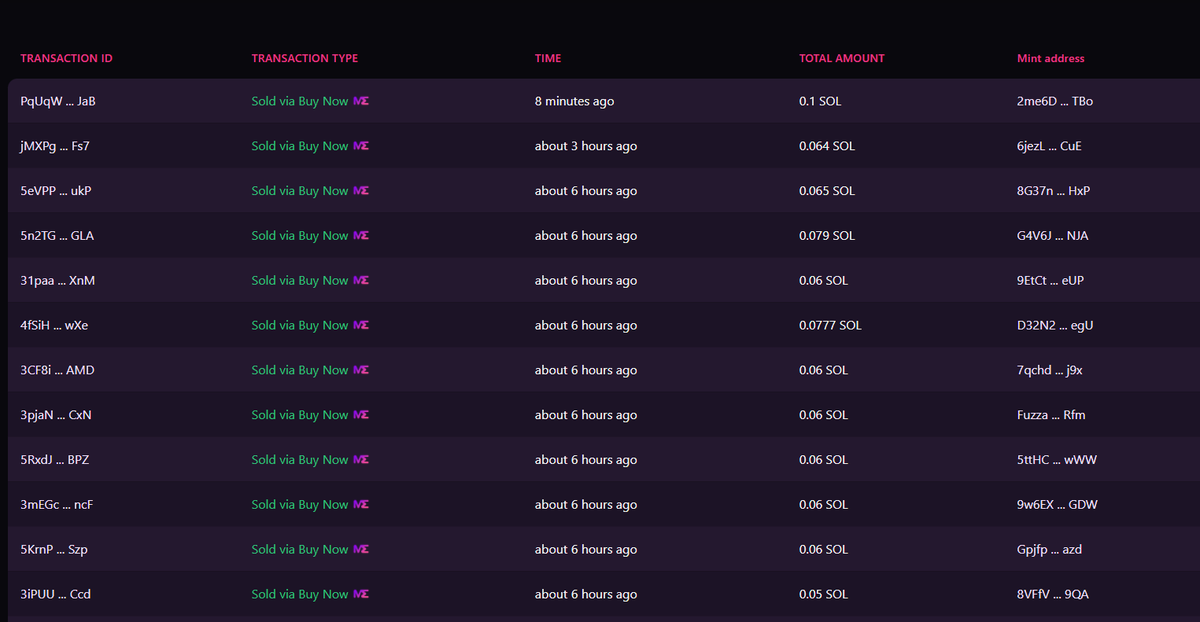Click the Magic Eden icon in 3pjaN row

(361, 415)
